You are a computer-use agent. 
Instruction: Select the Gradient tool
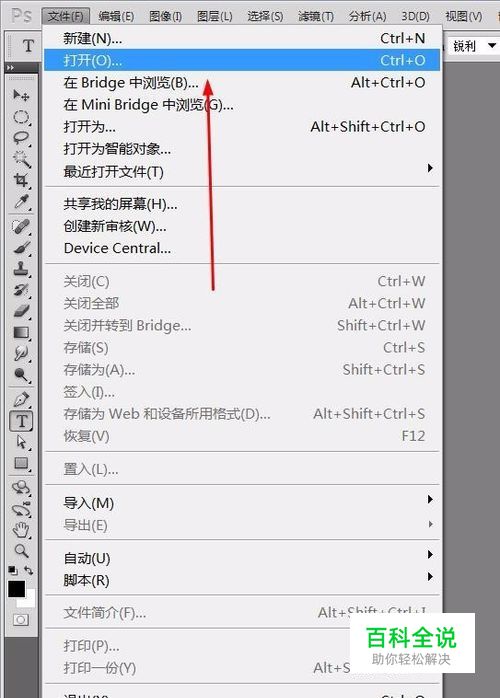pyautogui.click(x=20, y=333)
